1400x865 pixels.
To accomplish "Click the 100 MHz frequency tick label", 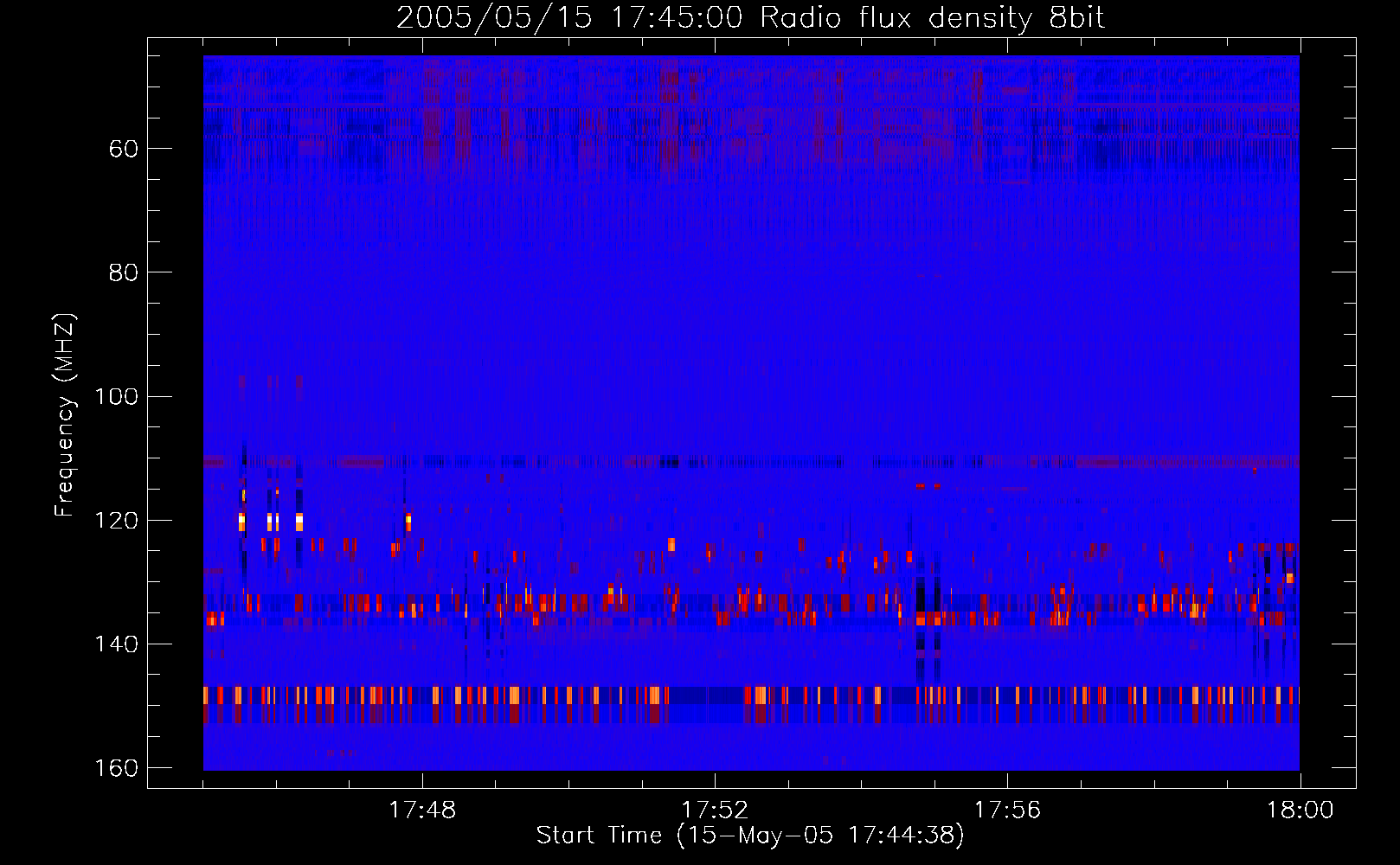I will click(116, 397).
